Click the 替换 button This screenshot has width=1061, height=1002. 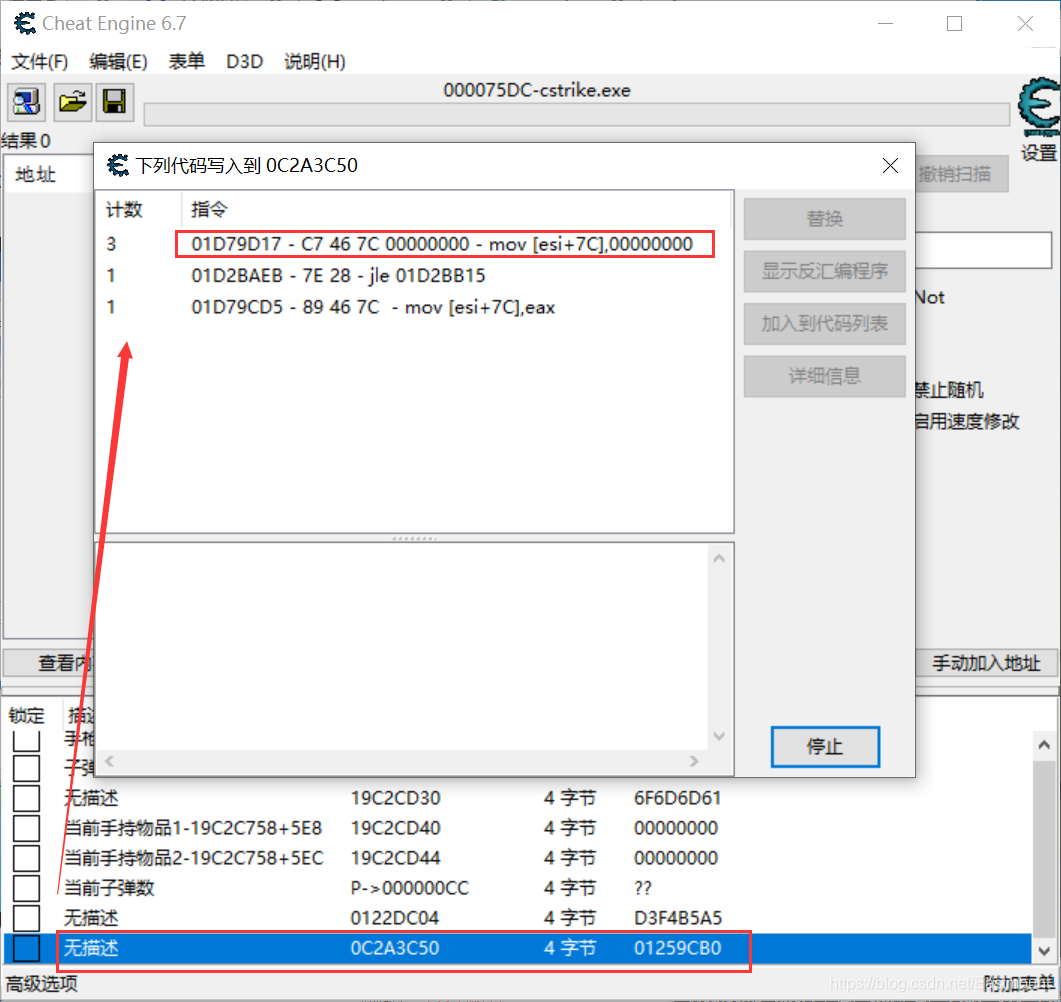[x=824, y=219]
